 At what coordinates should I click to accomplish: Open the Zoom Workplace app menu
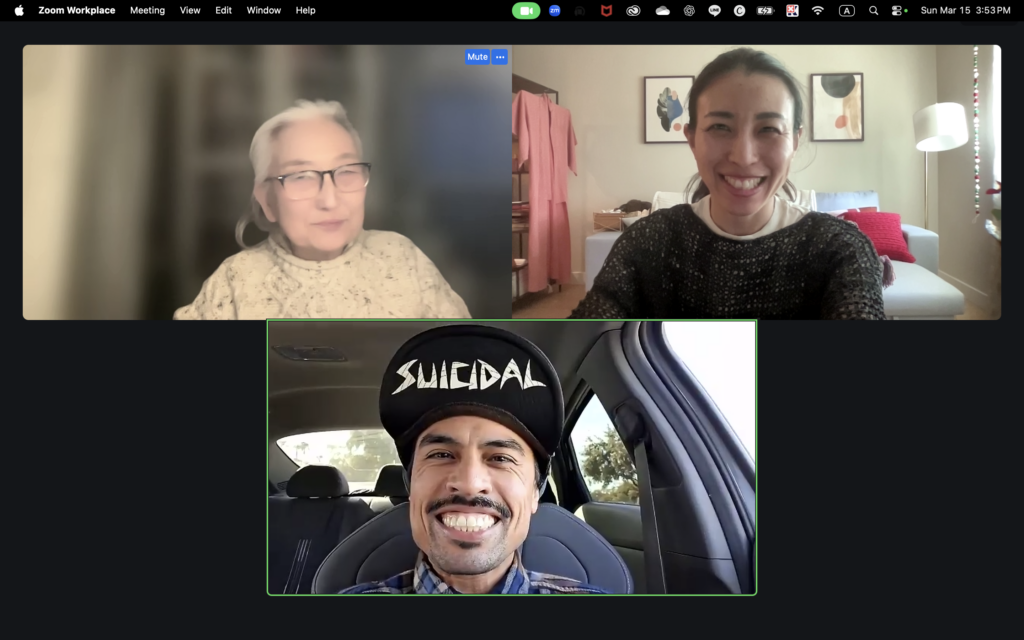[76, 10]
